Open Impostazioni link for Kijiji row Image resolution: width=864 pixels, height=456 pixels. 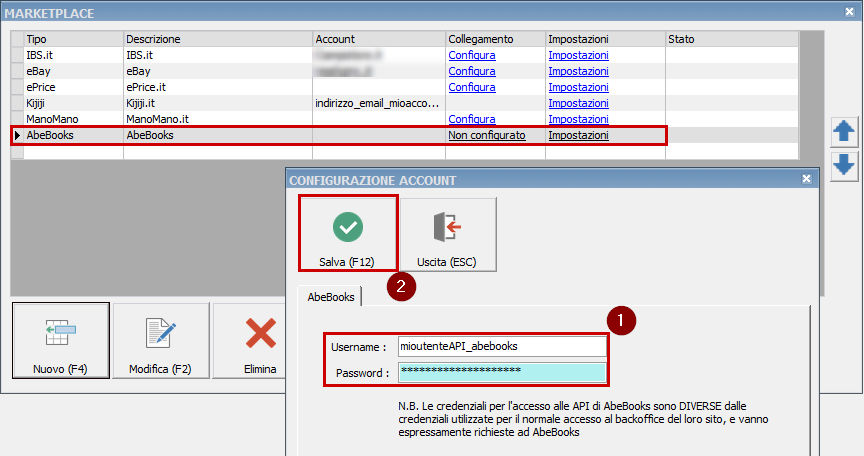point(579,103)
